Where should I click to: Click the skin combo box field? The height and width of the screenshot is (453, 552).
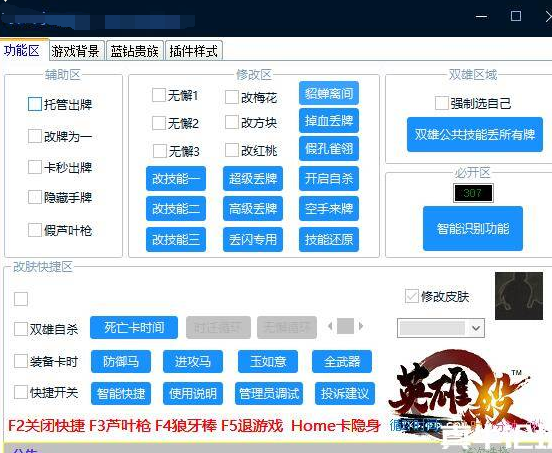(441, 328)
